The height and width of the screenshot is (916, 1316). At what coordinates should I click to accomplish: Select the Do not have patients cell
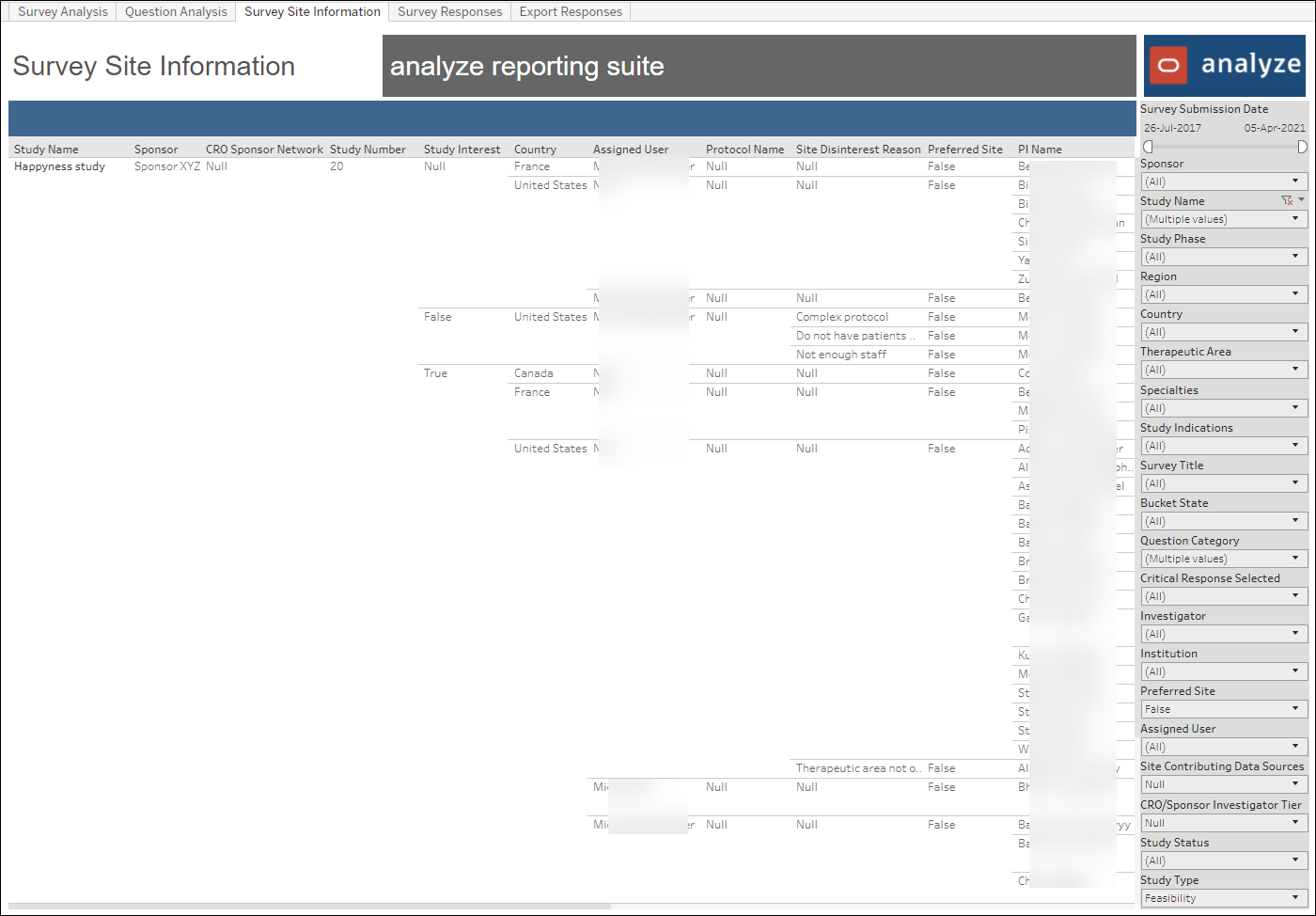(x=855, y=336)
